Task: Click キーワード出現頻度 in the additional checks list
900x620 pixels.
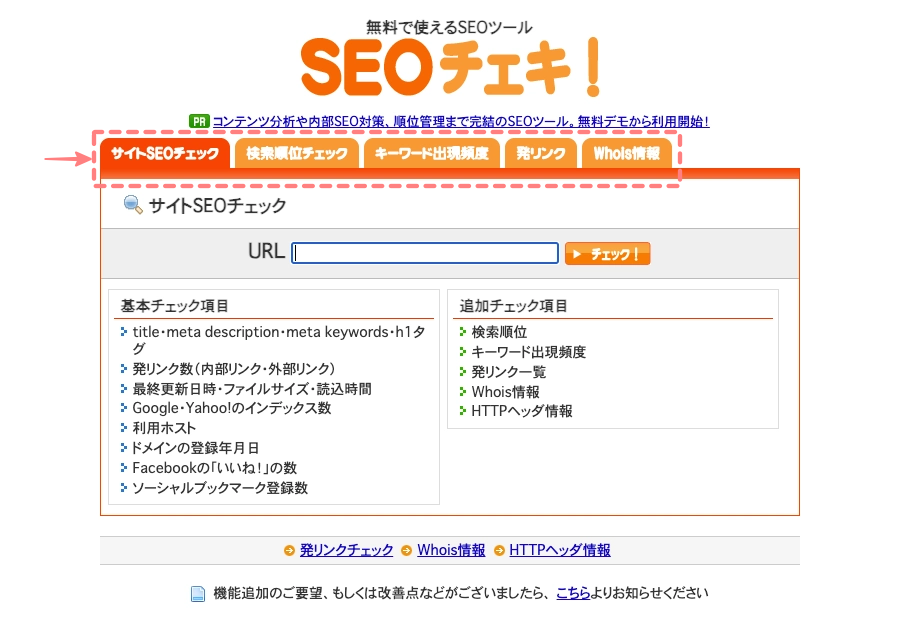Action: click(x=529, y=352)
